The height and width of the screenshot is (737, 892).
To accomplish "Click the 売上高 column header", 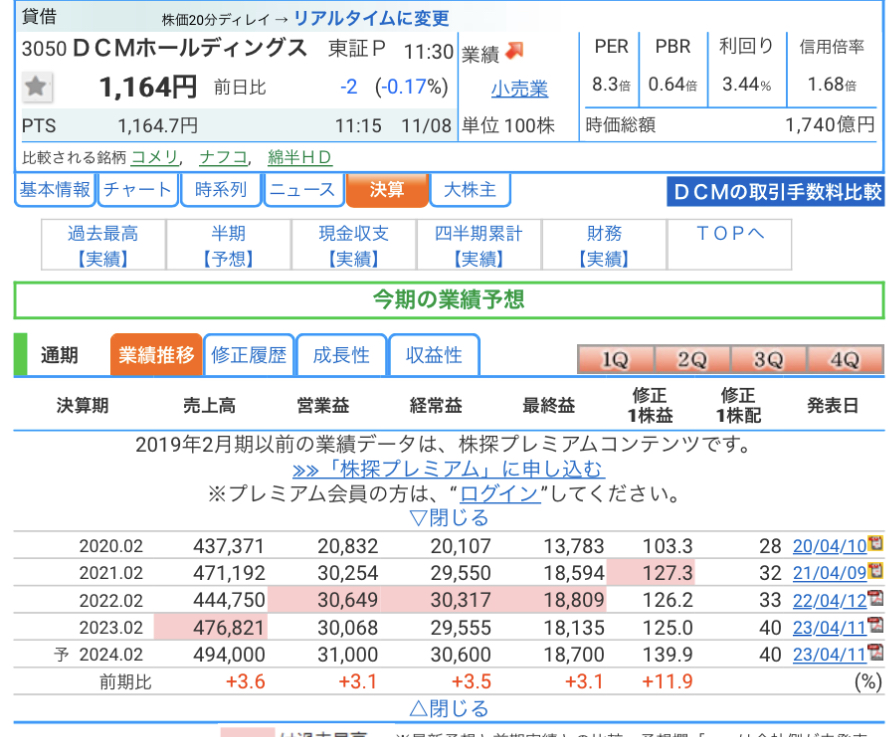I will click(209, 405).
